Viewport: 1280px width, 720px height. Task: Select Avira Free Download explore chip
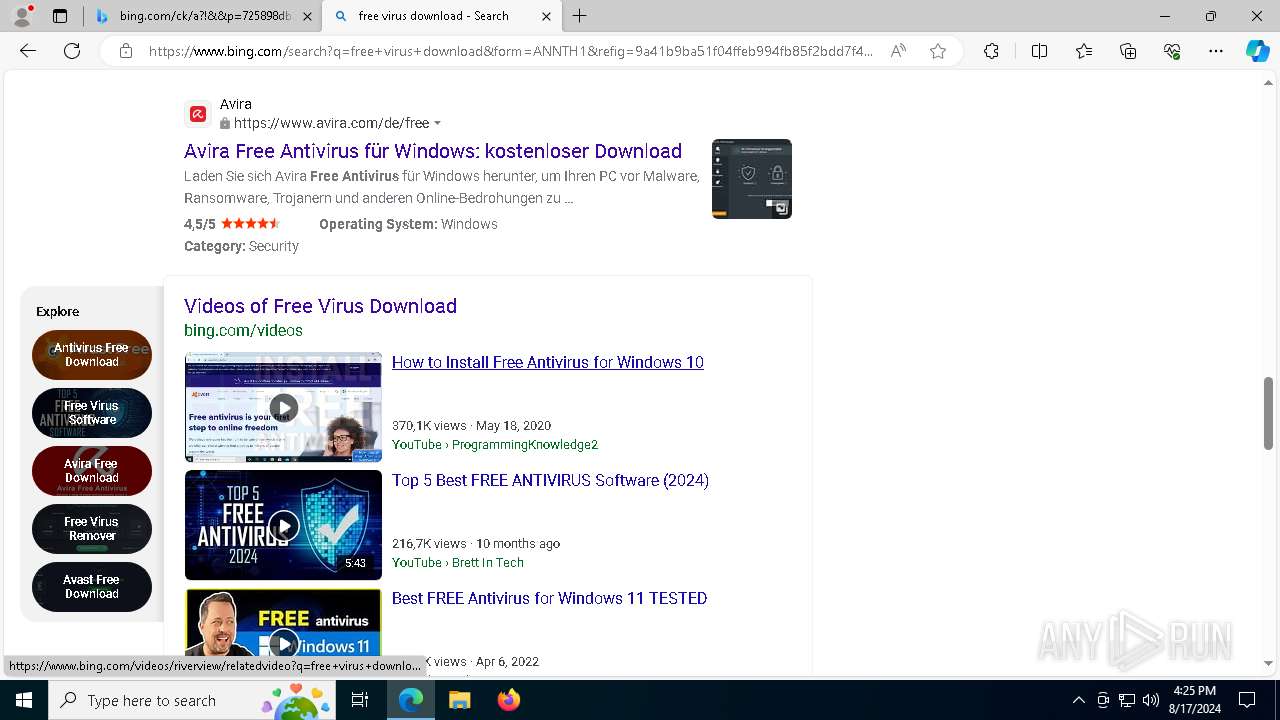click(x=92, y=471)
